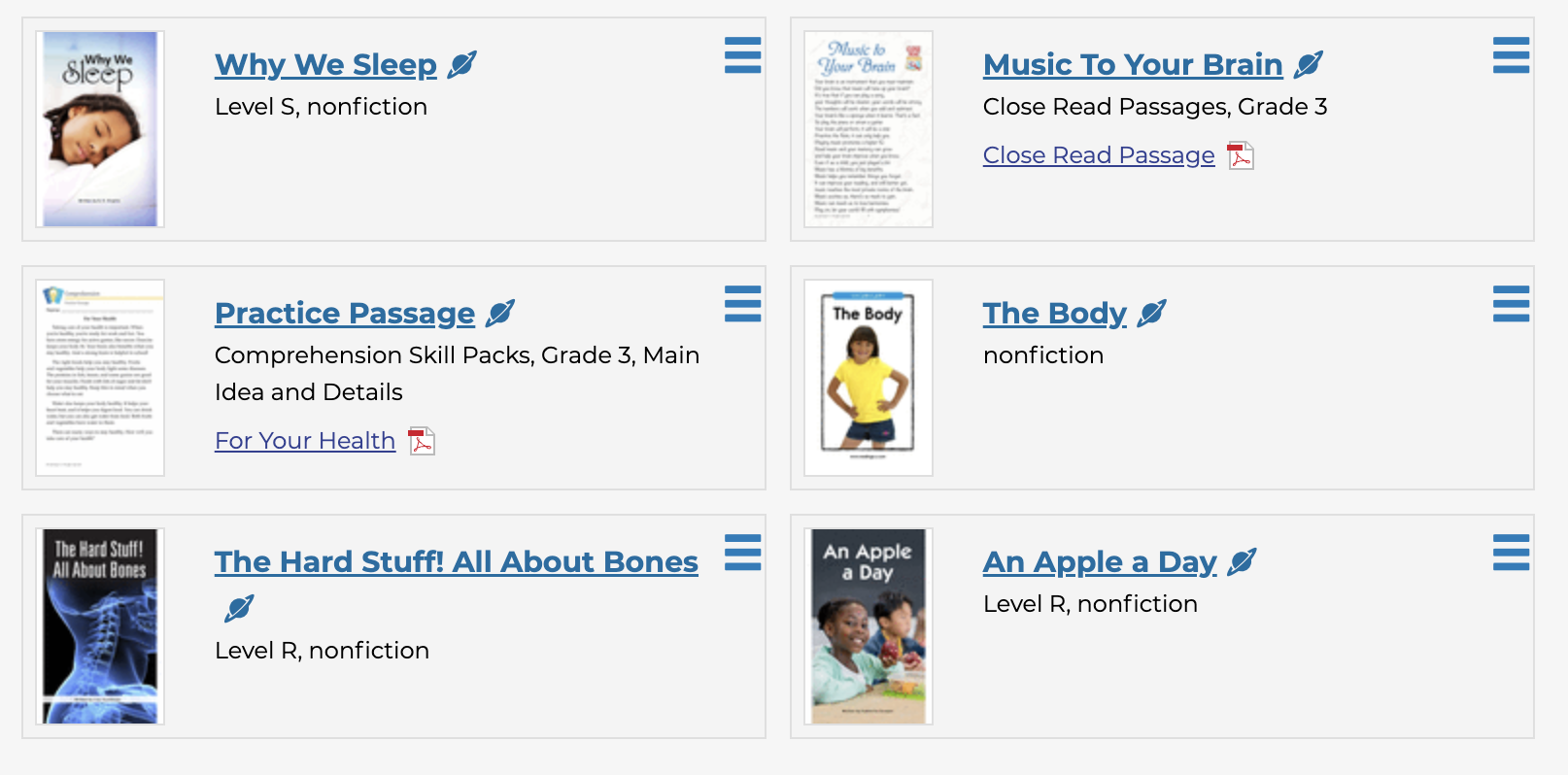The width and height of the screenshot is (1568, 775).
Task: Click PDF icon next to Close Read Passage
Action: (x=1241, y=155)
